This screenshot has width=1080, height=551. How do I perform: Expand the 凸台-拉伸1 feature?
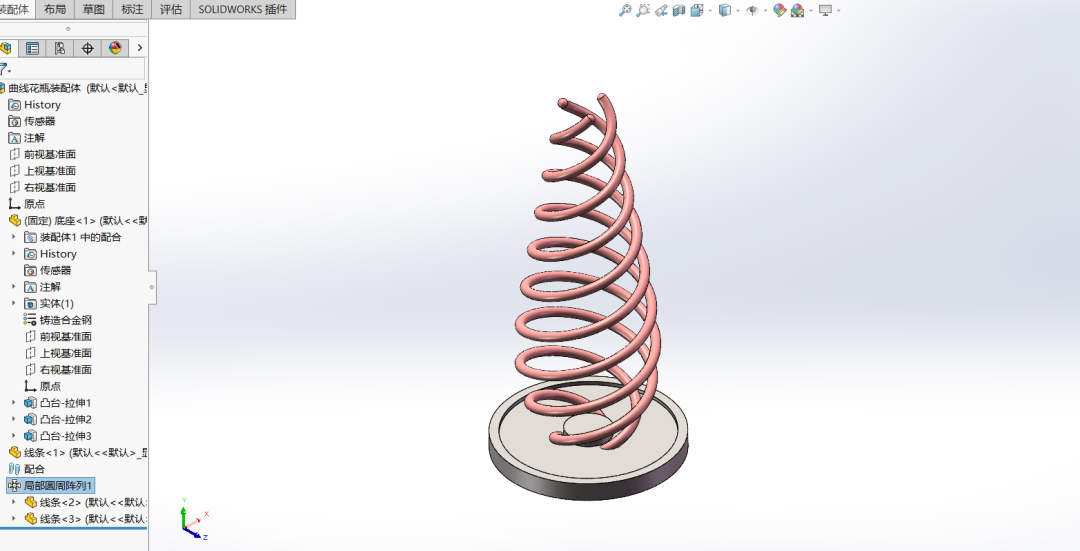13,402
